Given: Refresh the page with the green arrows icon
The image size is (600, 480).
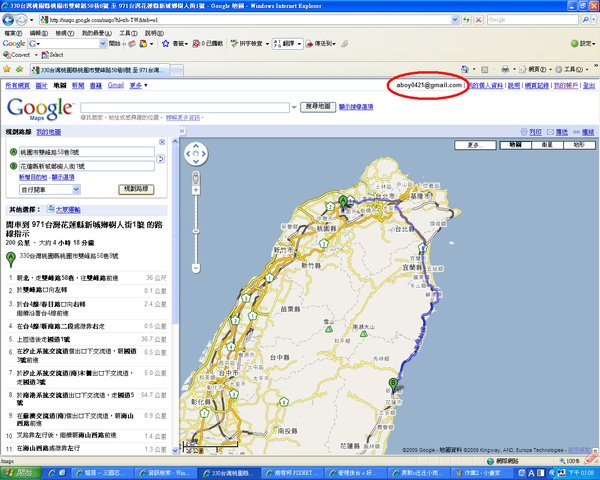Looking at the screenshot, I should point(466,20).
